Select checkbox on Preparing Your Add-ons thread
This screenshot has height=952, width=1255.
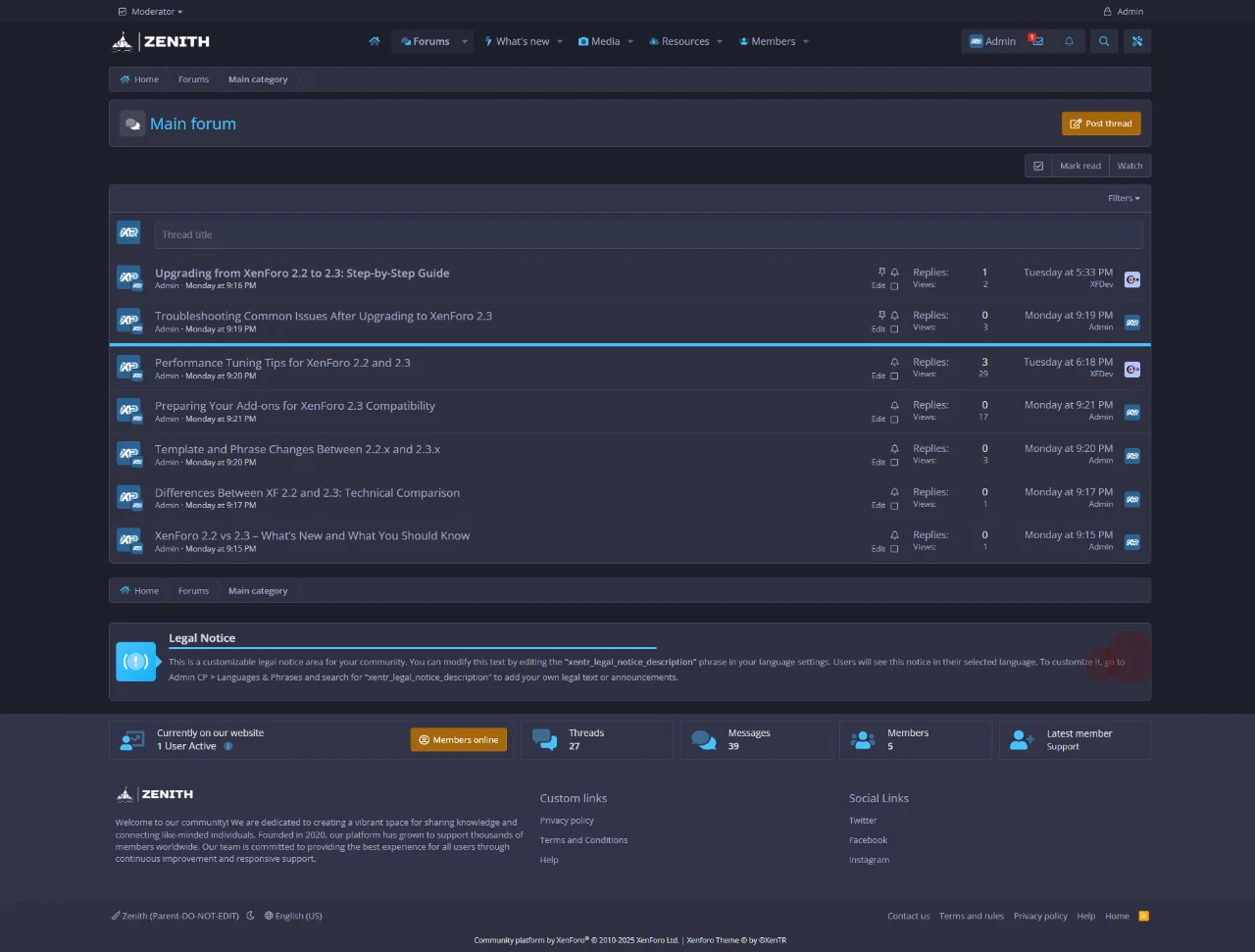pos(894,420)
